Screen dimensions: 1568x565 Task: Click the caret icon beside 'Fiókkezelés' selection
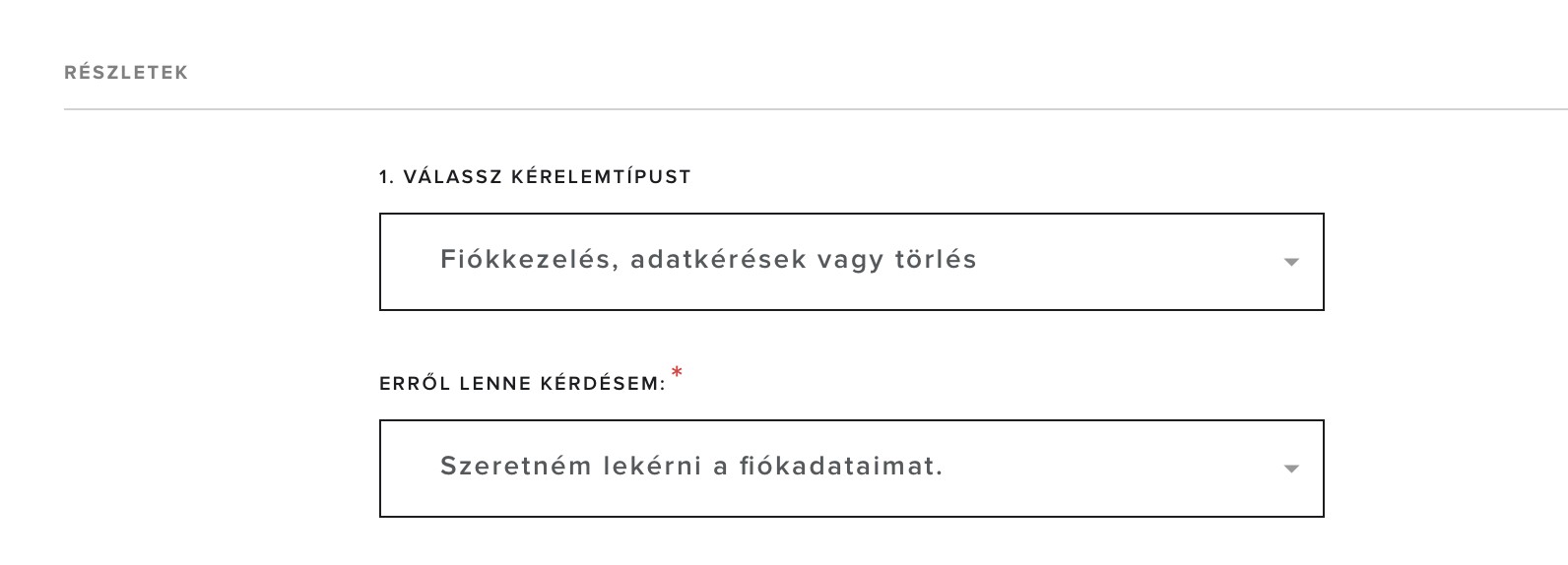point(1291,262)
